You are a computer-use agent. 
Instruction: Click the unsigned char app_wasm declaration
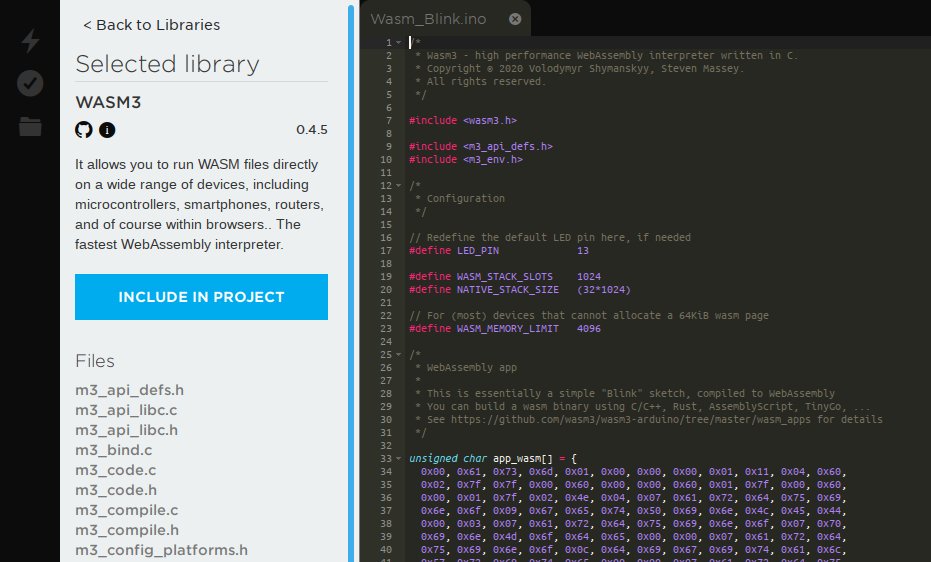[493, 459]
